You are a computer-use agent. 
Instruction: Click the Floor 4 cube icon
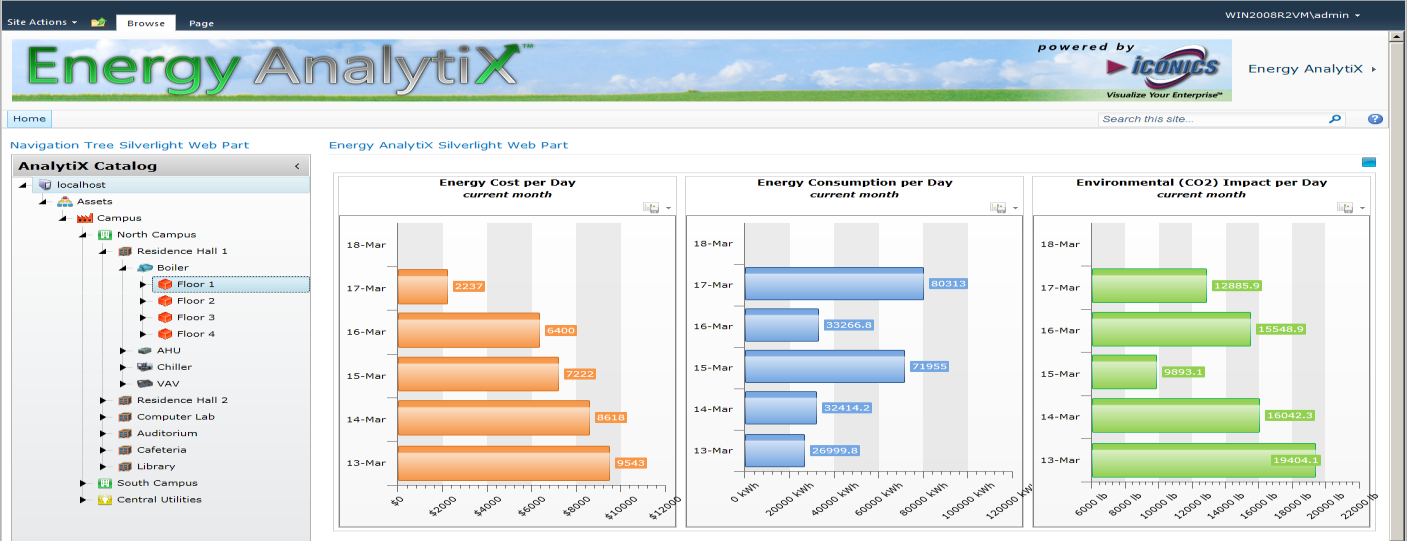coord(165,333)
